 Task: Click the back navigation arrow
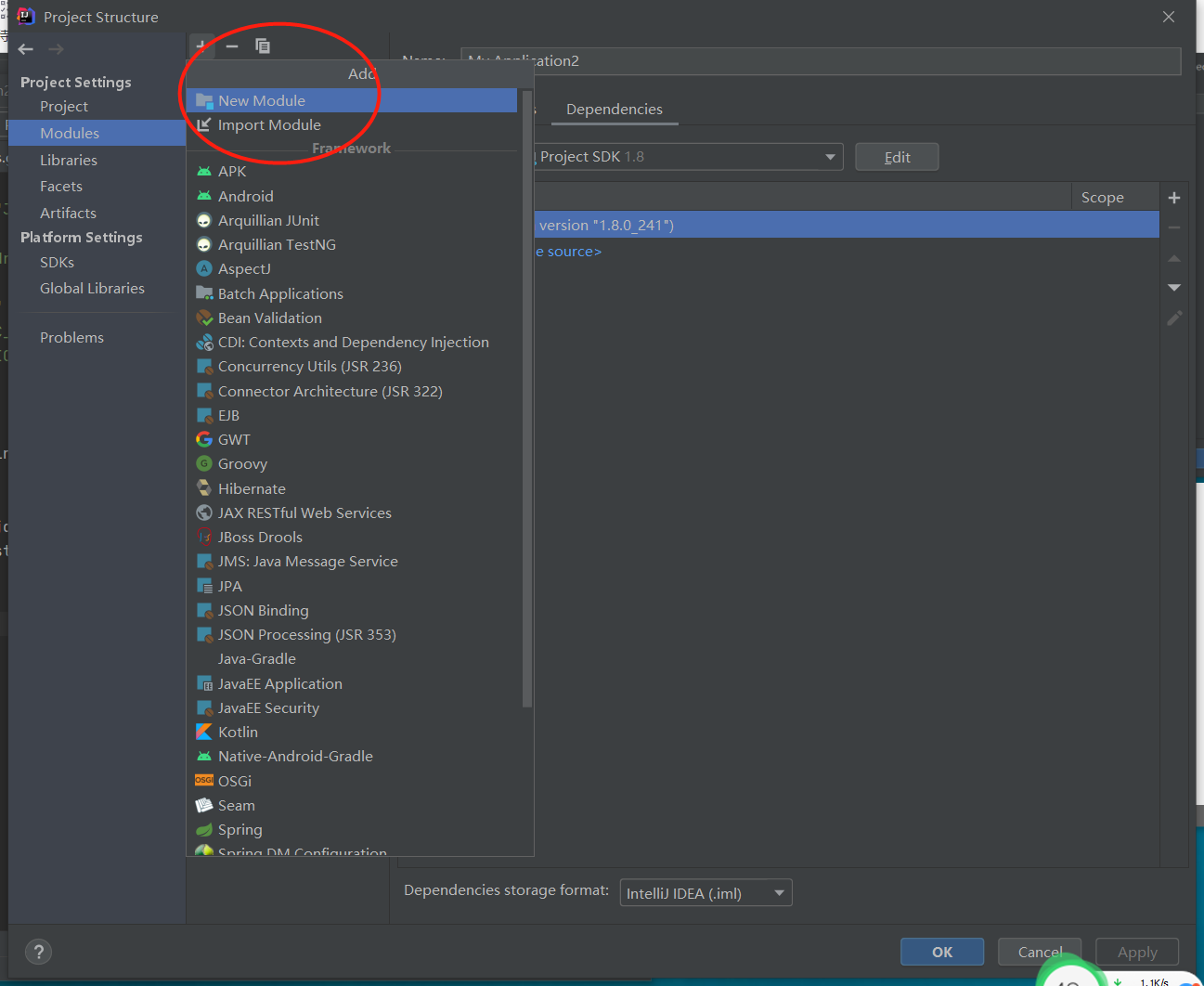point(26,49)
